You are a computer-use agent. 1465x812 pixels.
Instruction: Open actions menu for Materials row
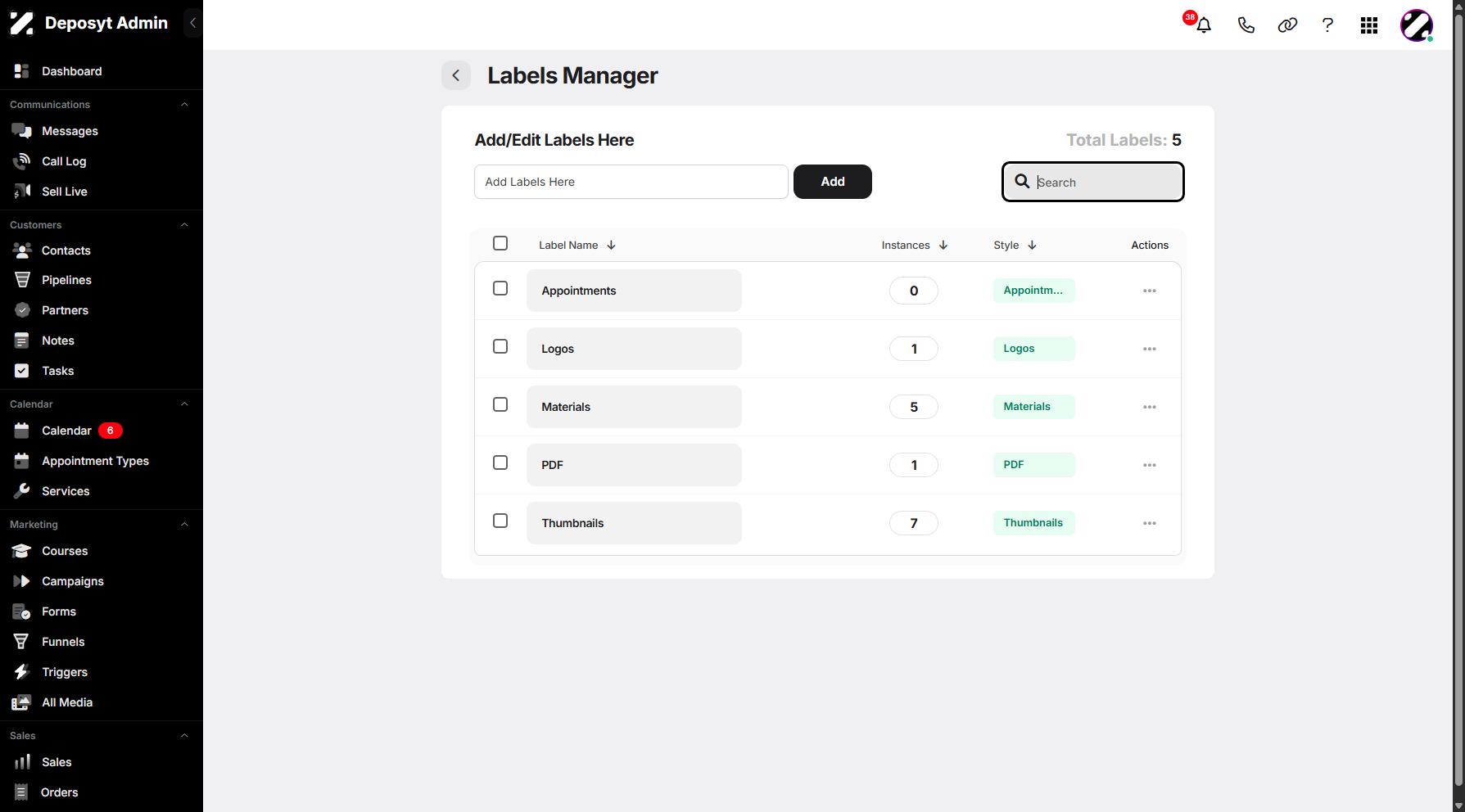point(1150,407)
